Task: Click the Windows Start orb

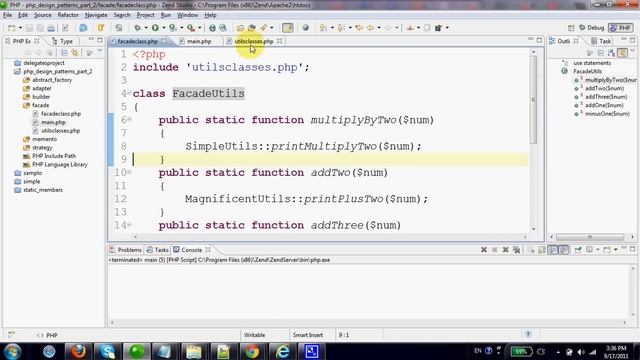Action: pos(12,351)
